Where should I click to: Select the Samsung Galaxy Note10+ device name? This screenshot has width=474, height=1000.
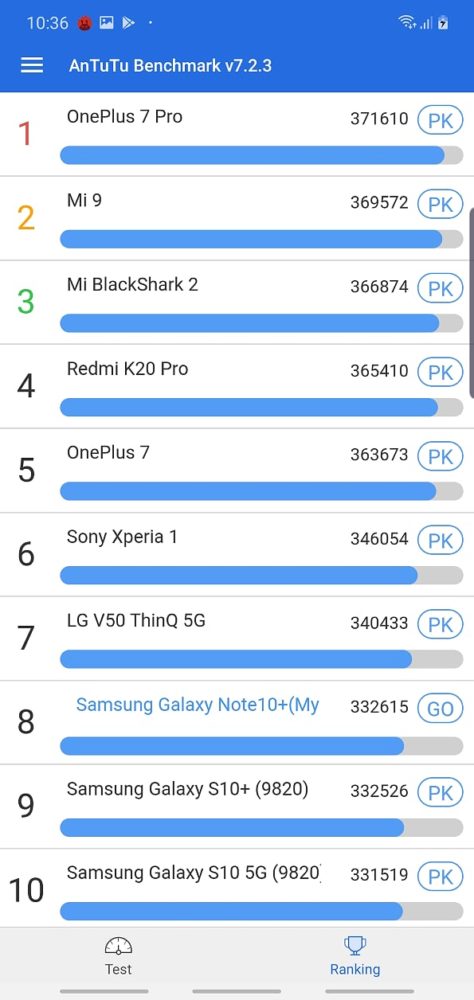click(x=198, y=705)
